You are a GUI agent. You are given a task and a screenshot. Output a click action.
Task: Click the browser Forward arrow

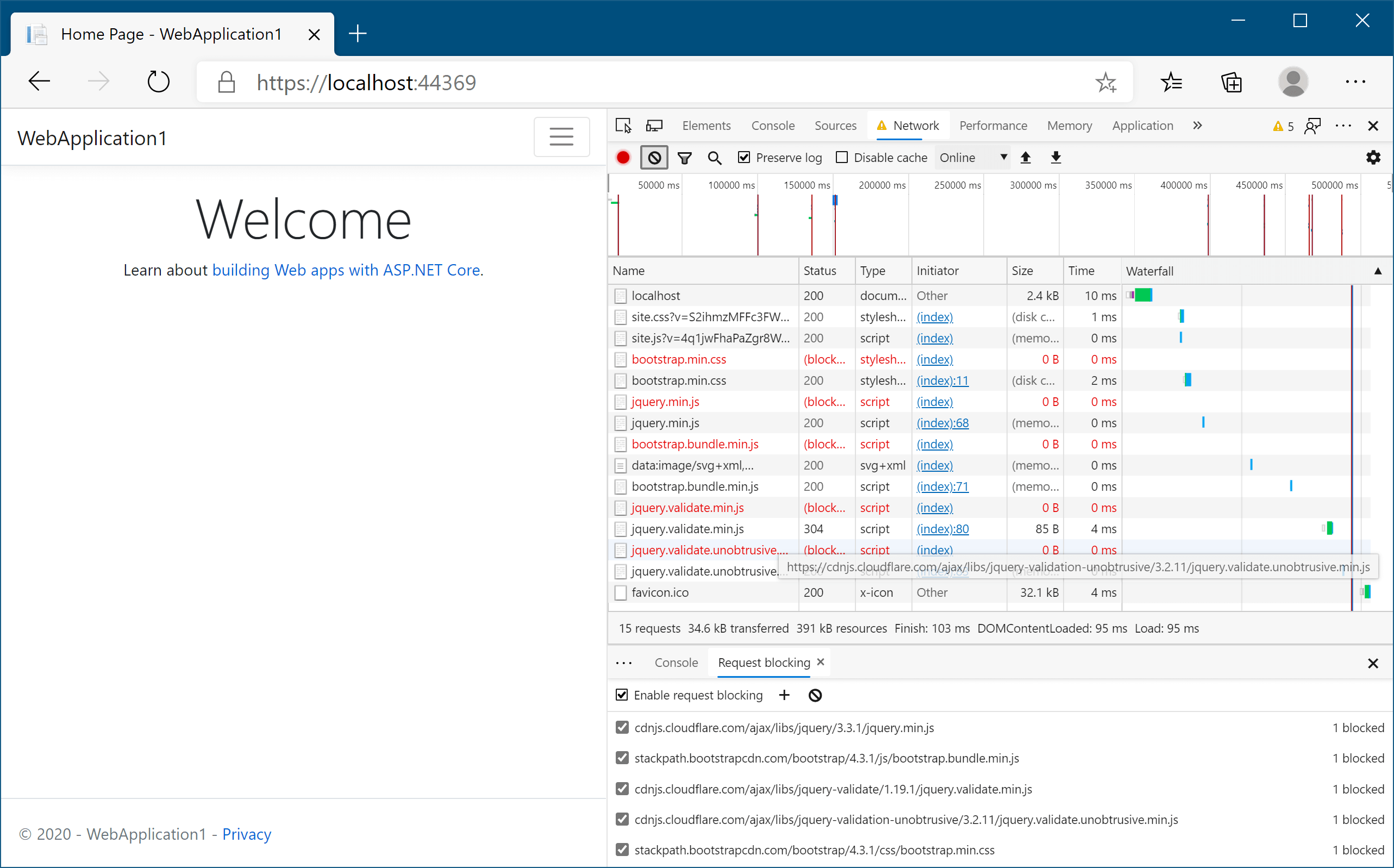99,82
